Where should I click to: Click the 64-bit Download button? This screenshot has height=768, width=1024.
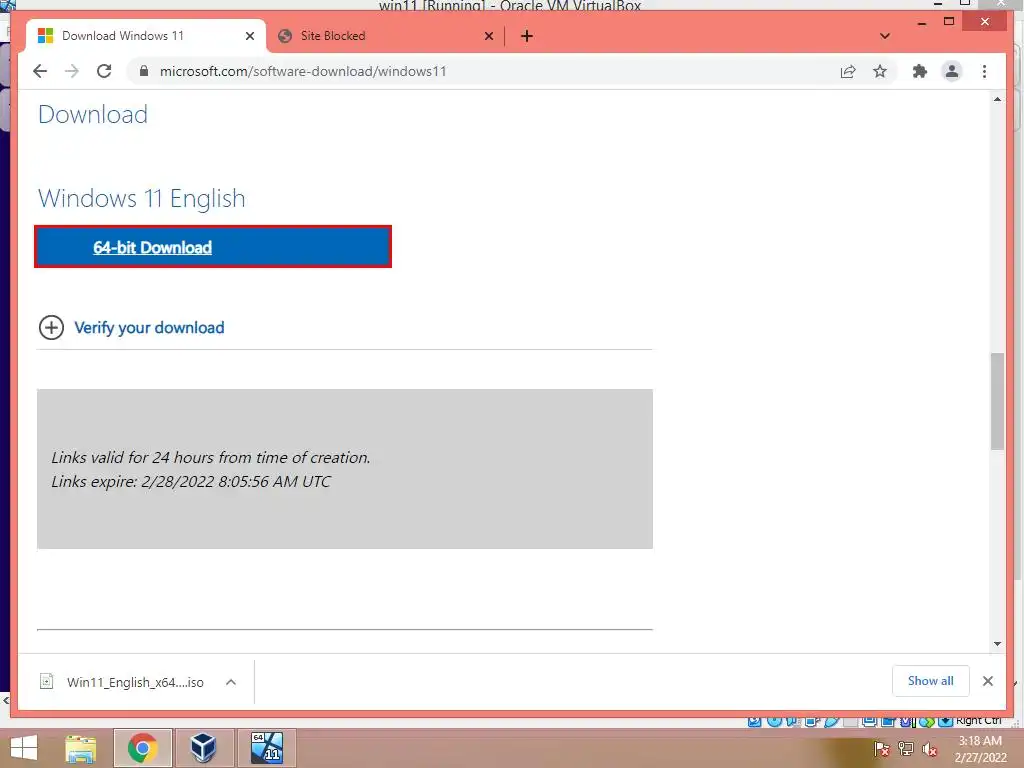(213, 247)
